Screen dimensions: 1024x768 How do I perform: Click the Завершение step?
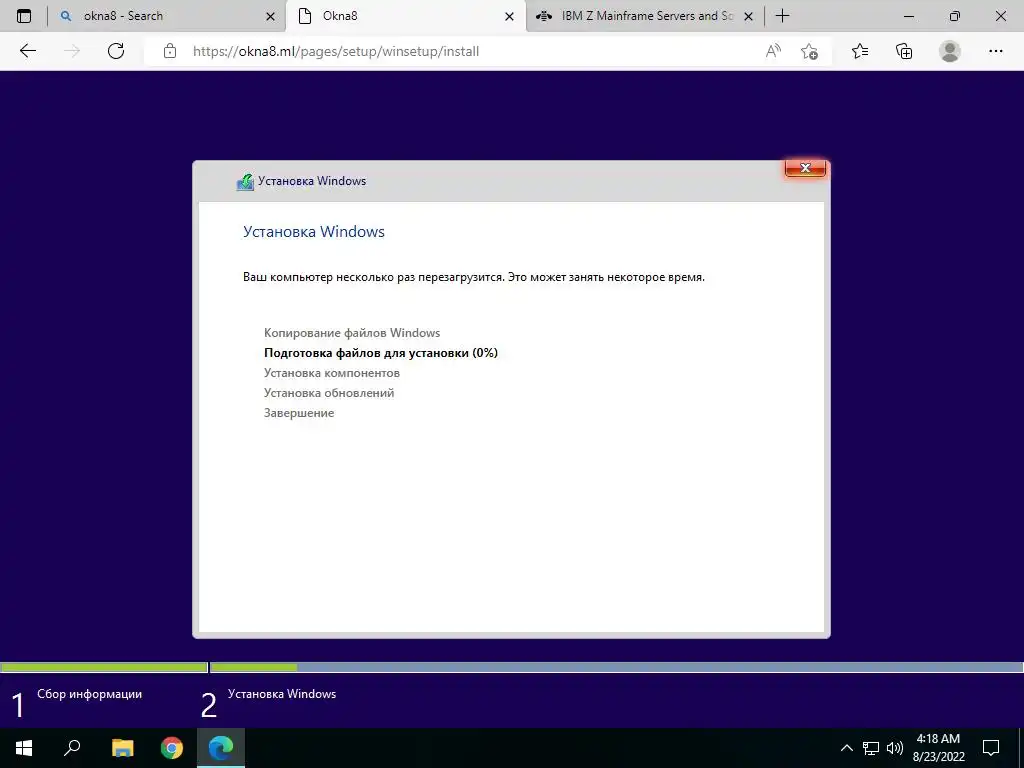click(299, 413)
